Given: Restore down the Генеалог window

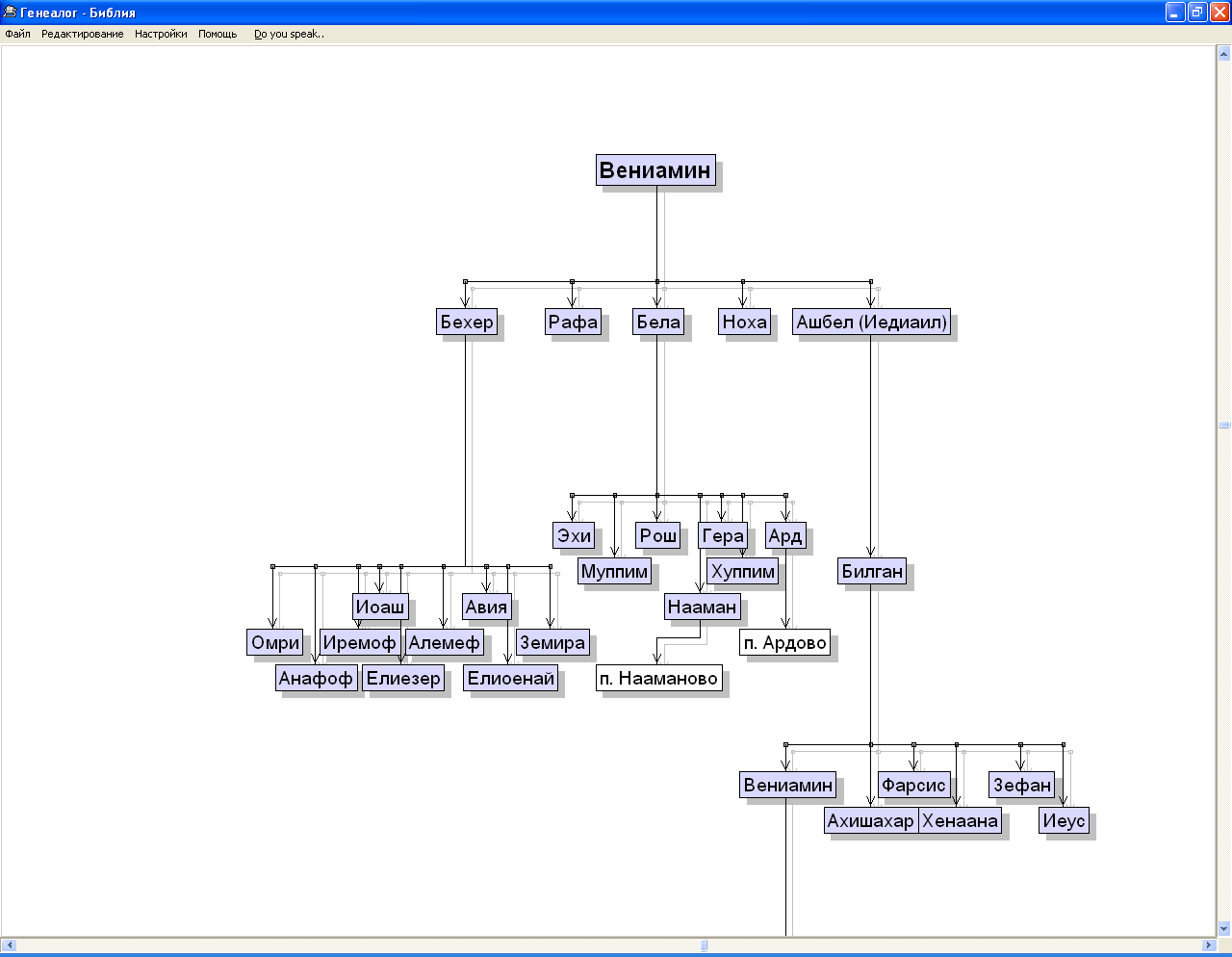Looking at the screenshot, I should [x=1197, y=13].
